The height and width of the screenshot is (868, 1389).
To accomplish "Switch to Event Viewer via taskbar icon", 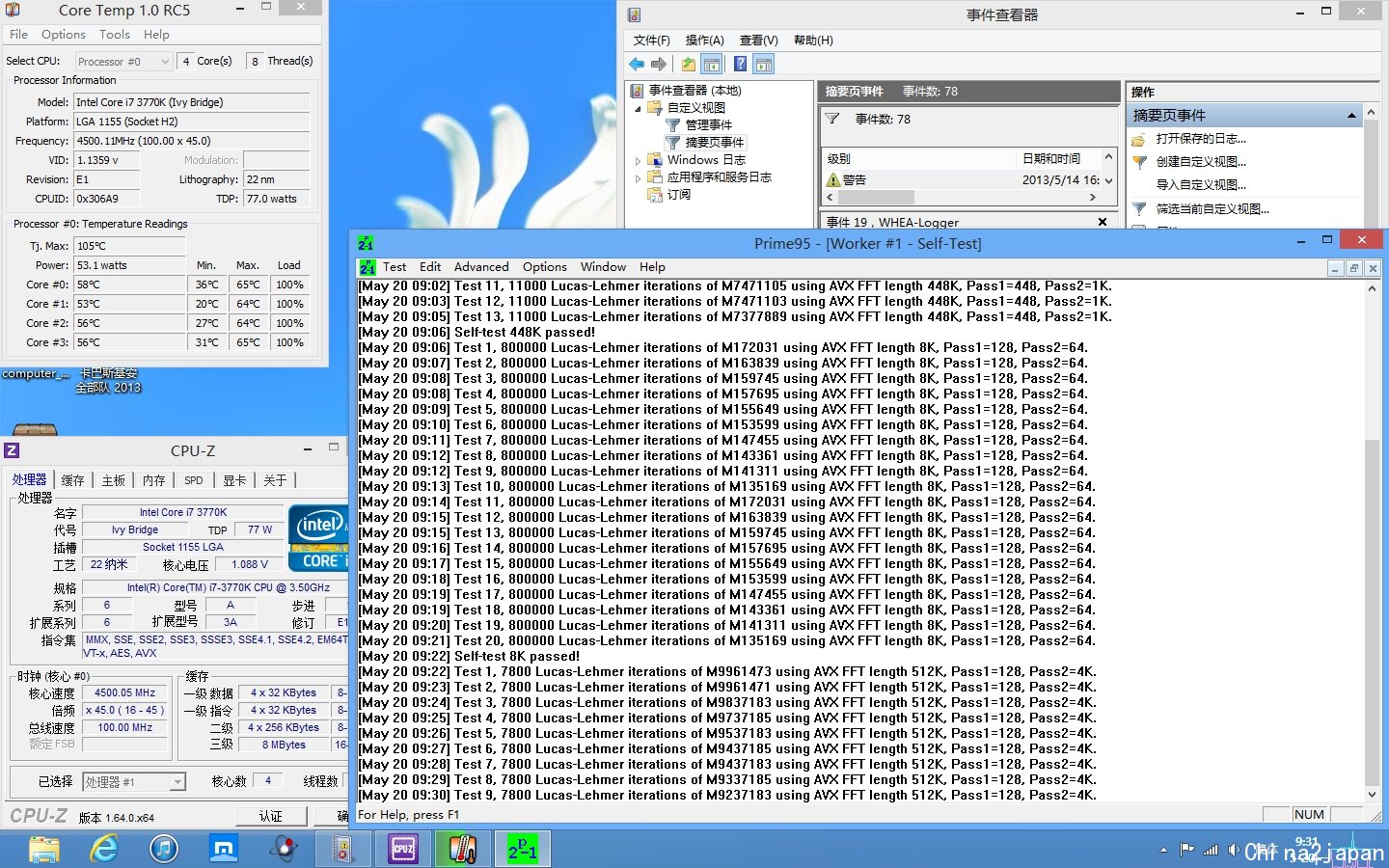I will [342, 849].
